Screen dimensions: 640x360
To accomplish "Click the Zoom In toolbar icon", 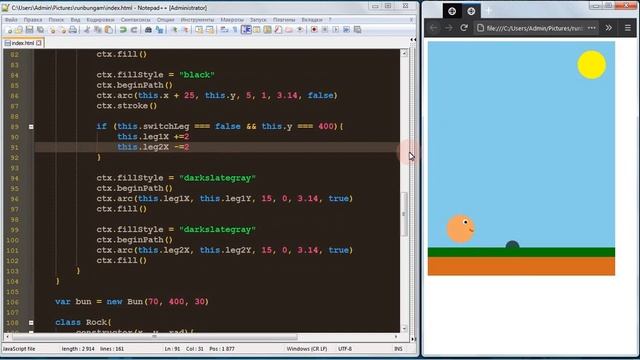I will (x=174, y=29).
